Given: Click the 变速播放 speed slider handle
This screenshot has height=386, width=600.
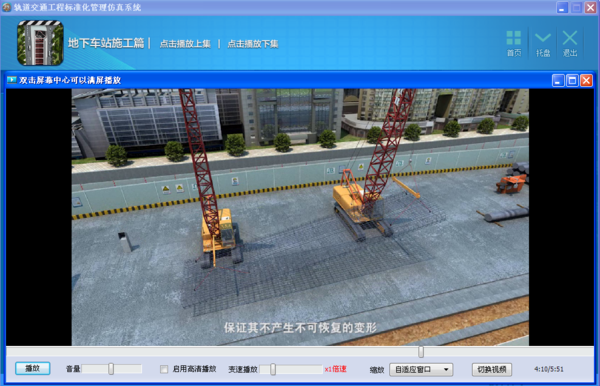Looking at the screenshot, I should [273, 369].
